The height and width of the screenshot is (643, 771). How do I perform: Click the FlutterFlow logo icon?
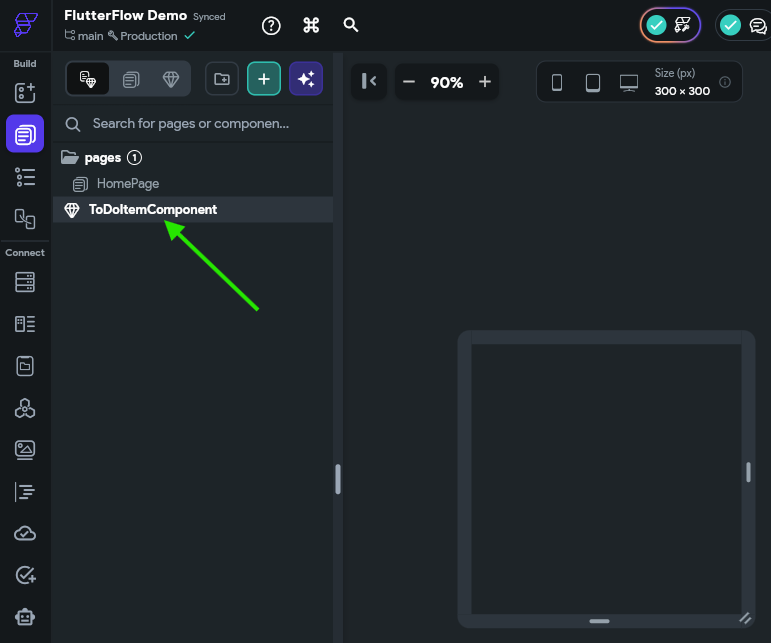(x=25, y=25)
